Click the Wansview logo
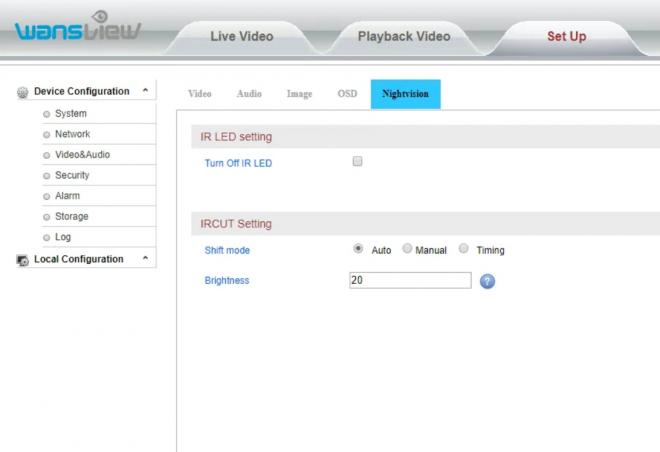Viewport: 660px width, 452px height. pyautogui.click(x=78, y=27)
